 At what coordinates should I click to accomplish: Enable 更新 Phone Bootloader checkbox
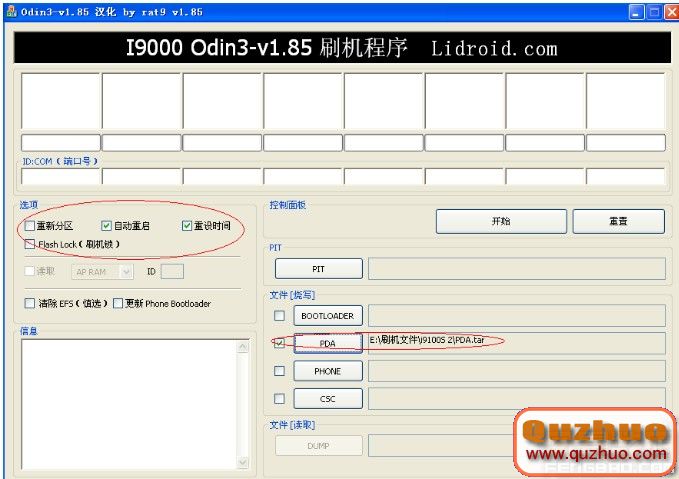pyautogui.click(x=118, y=303)
